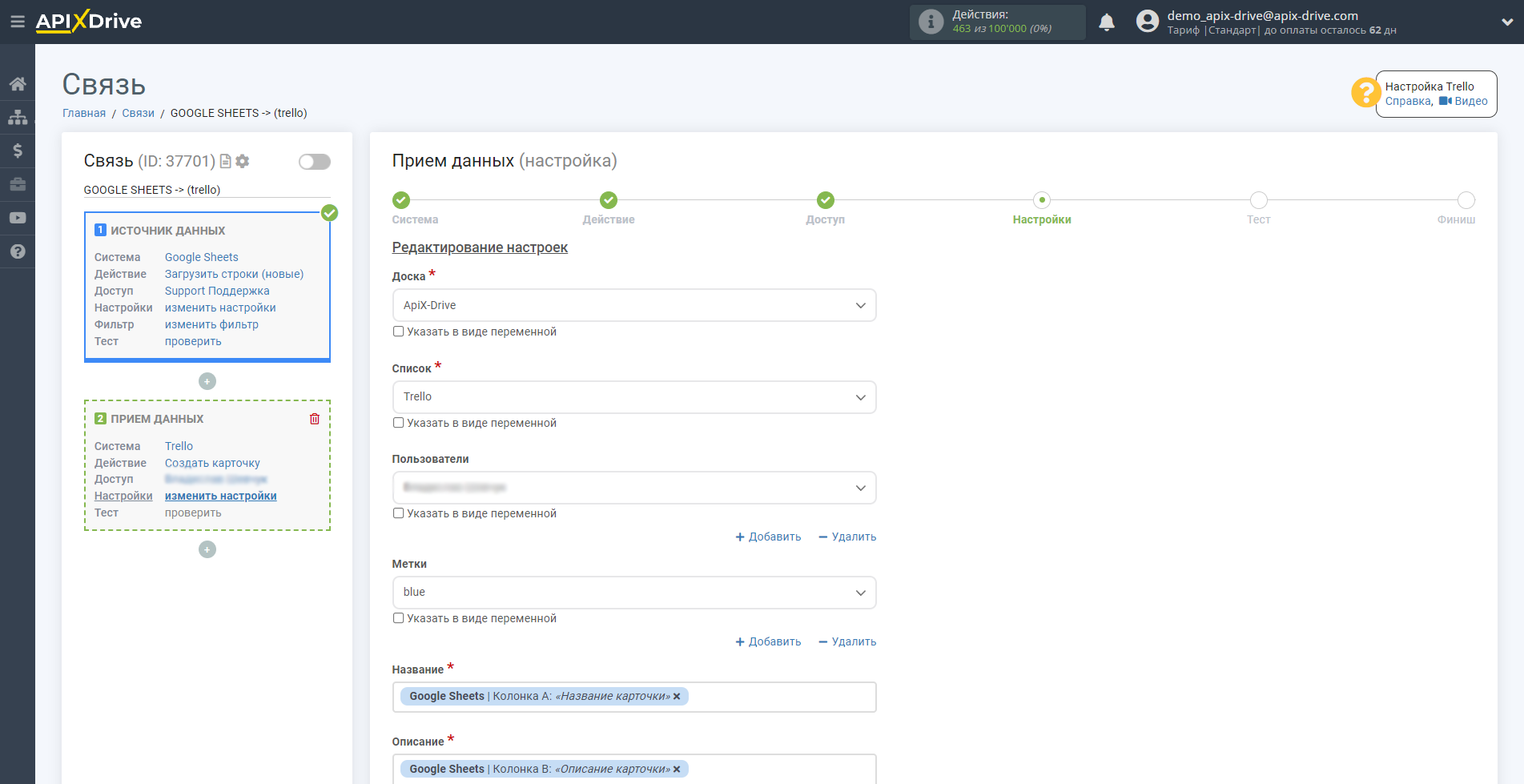The image size is (1524, 784).
Task: Open the Метки dropdown
Action: tap(634, 593)
